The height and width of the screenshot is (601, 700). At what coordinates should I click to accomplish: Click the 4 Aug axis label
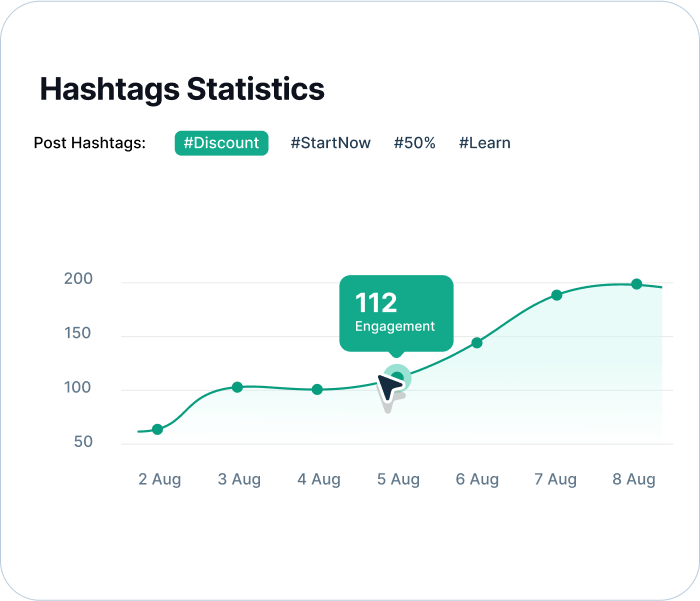pyautogui.click(x=319, y=480)
